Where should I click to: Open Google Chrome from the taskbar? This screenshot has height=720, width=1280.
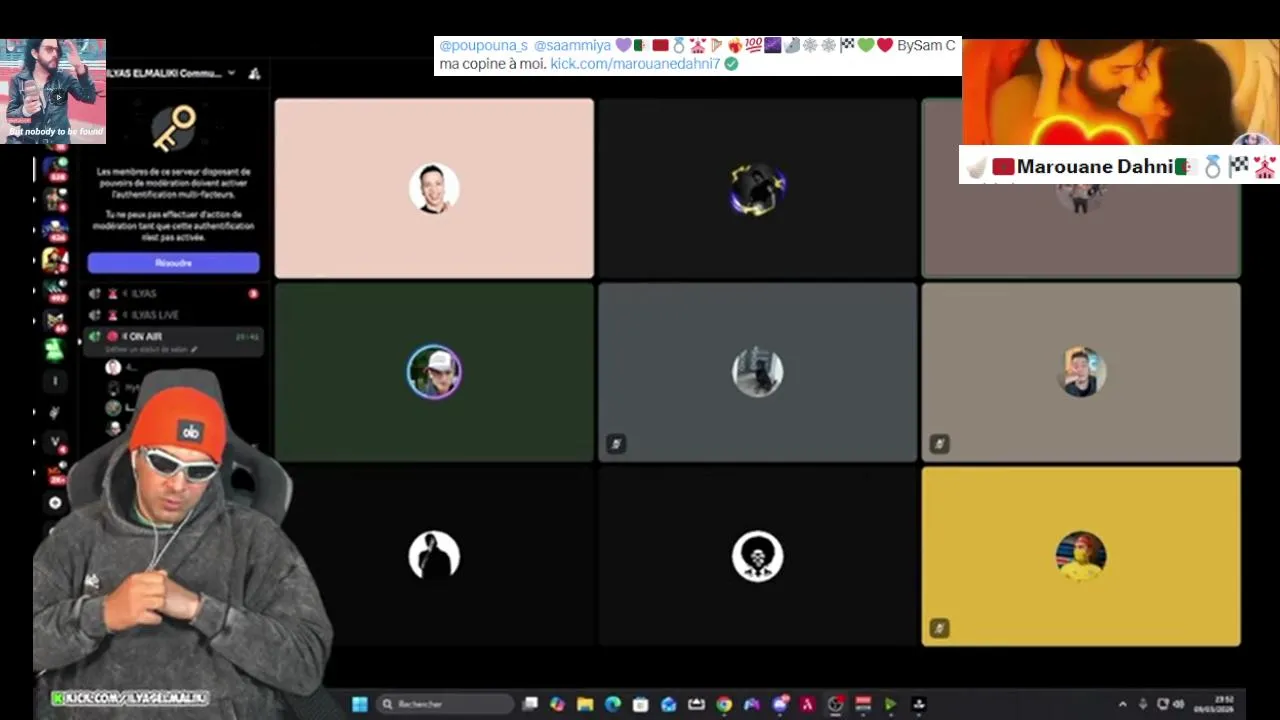724,704
